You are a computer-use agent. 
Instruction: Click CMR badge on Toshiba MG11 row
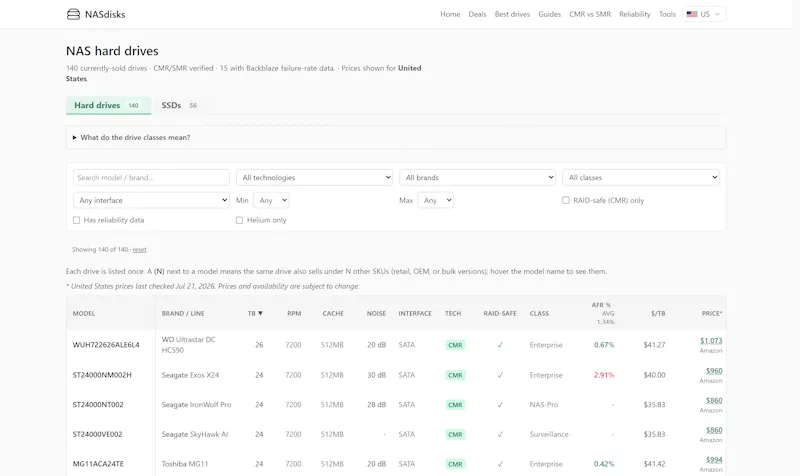point(455,464)
